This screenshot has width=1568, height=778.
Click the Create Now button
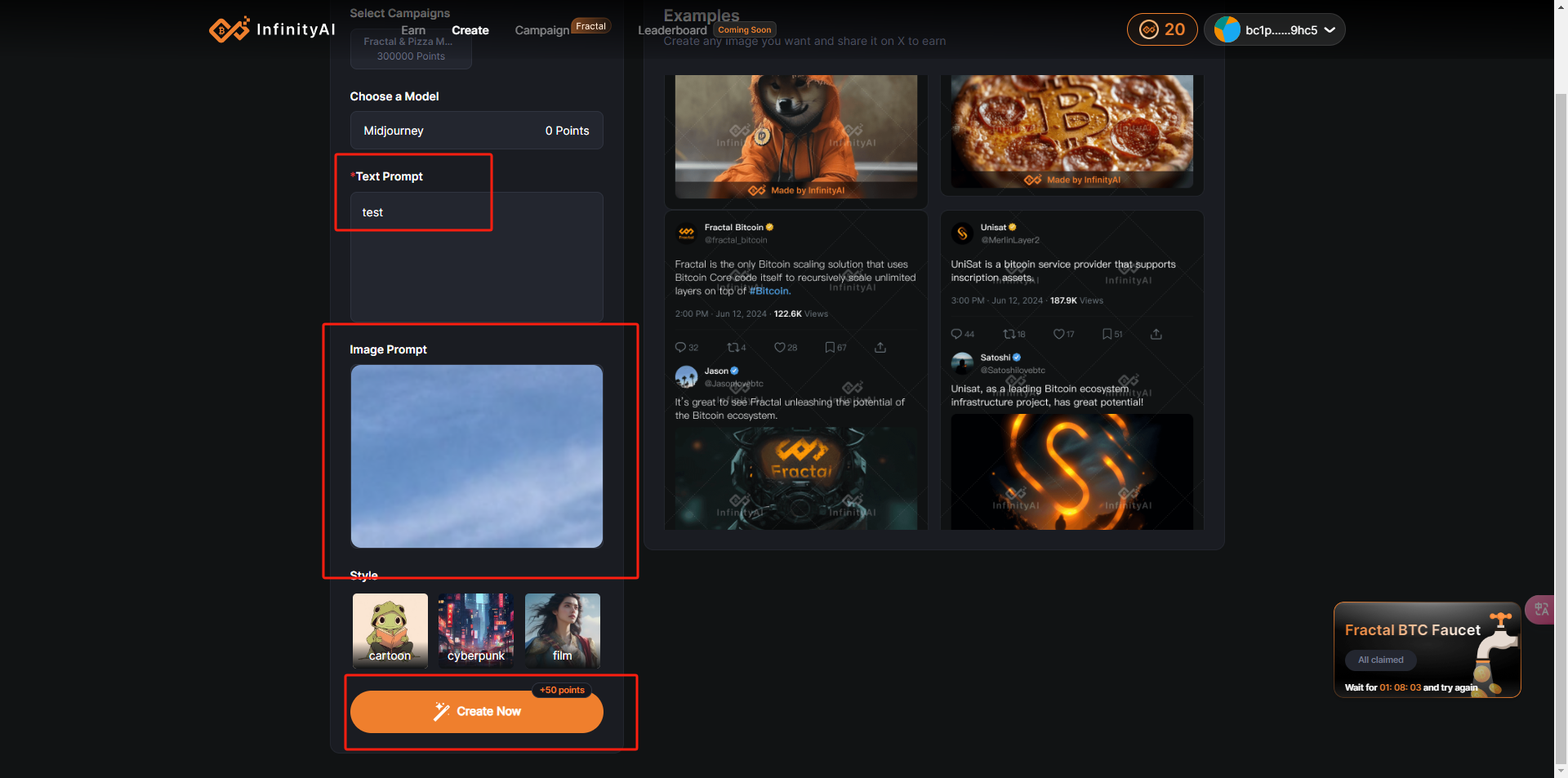(476, 711)
